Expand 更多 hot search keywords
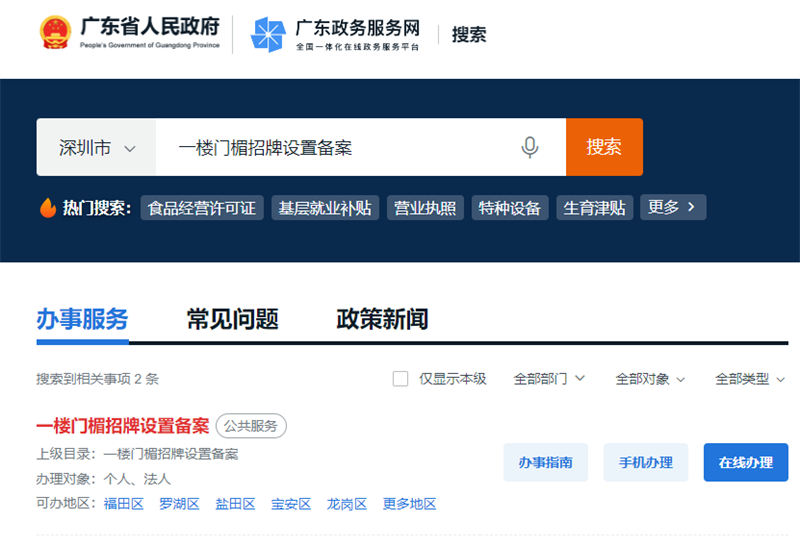The image size is (800, 546). point(673,207)
